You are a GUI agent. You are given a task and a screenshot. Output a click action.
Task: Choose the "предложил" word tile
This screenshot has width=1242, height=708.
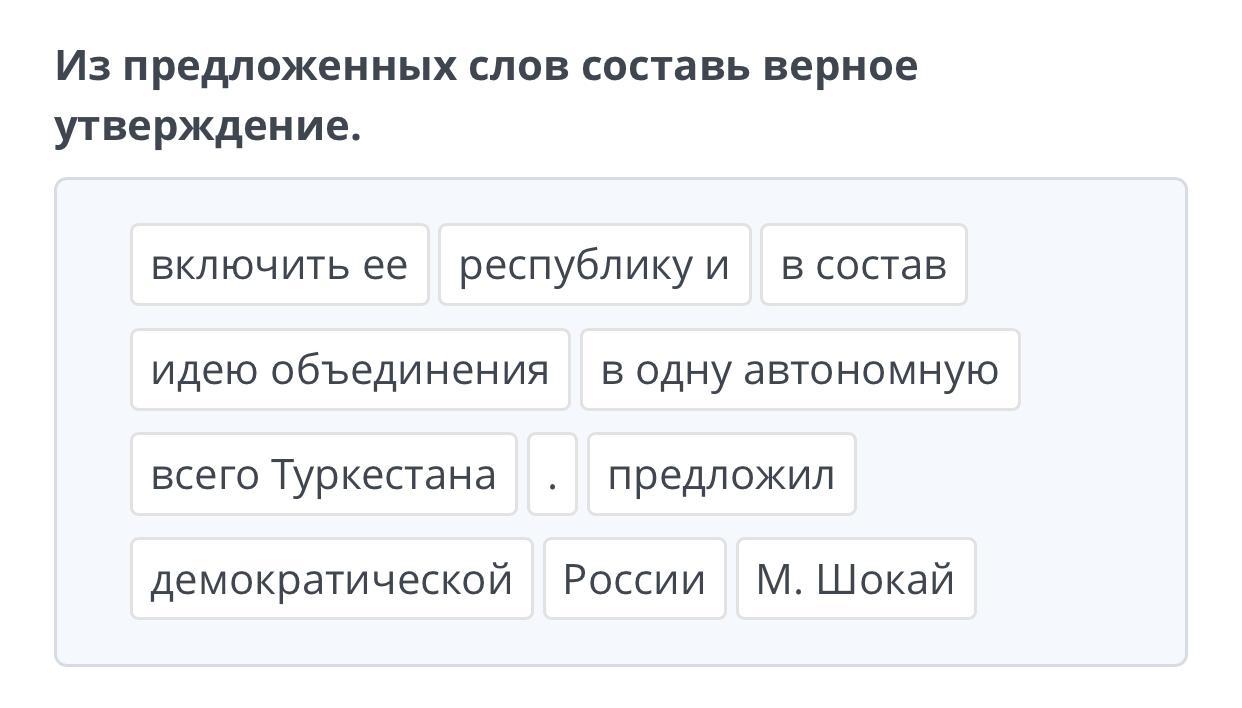[721, 474]
